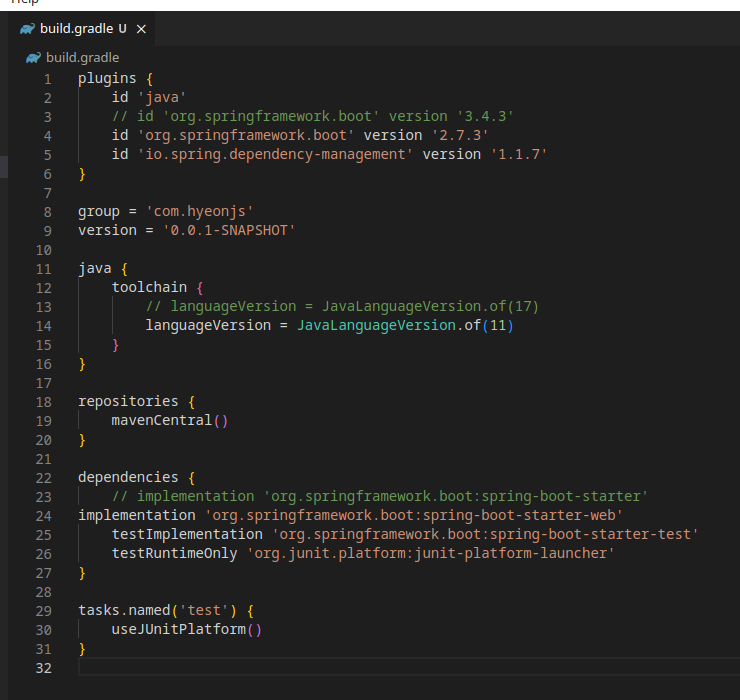Close the build.gradle tab

(141, 29)
